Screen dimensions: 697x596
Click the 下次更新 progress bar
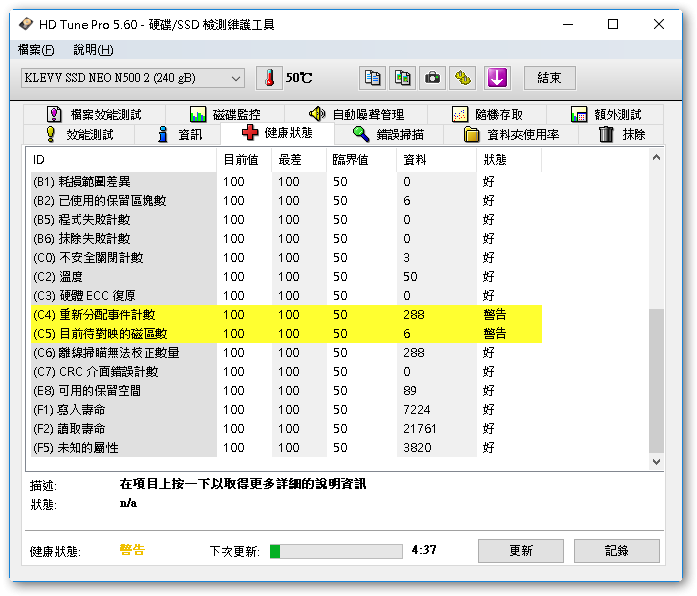[x=336, y=551]
